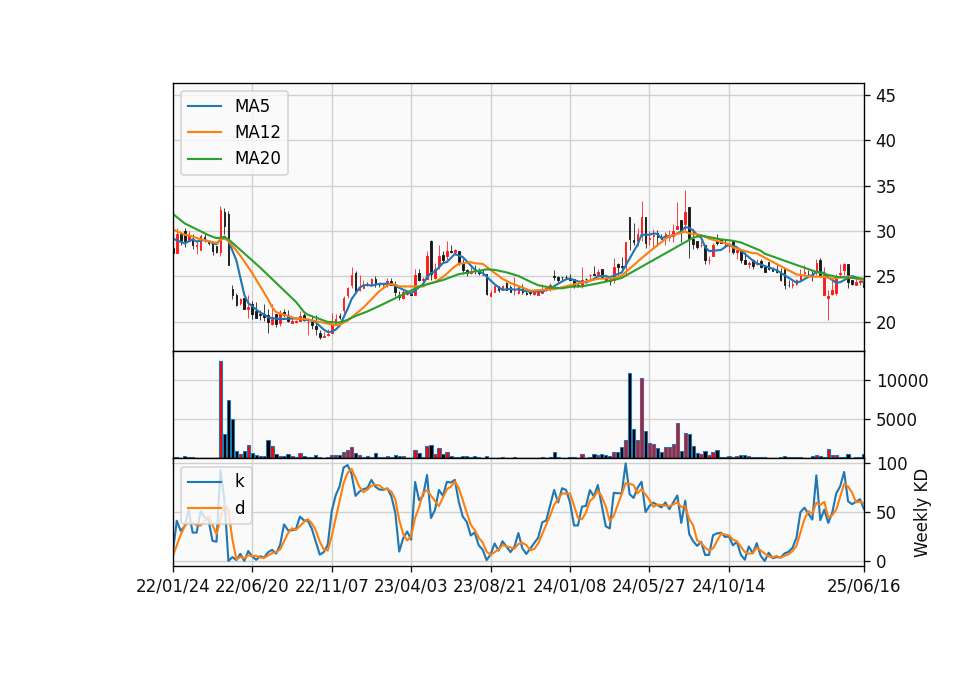The width and height of the screenshot is (960, 690).
Task: Click the price axis value 25
Action: click(x=885, y=277)
